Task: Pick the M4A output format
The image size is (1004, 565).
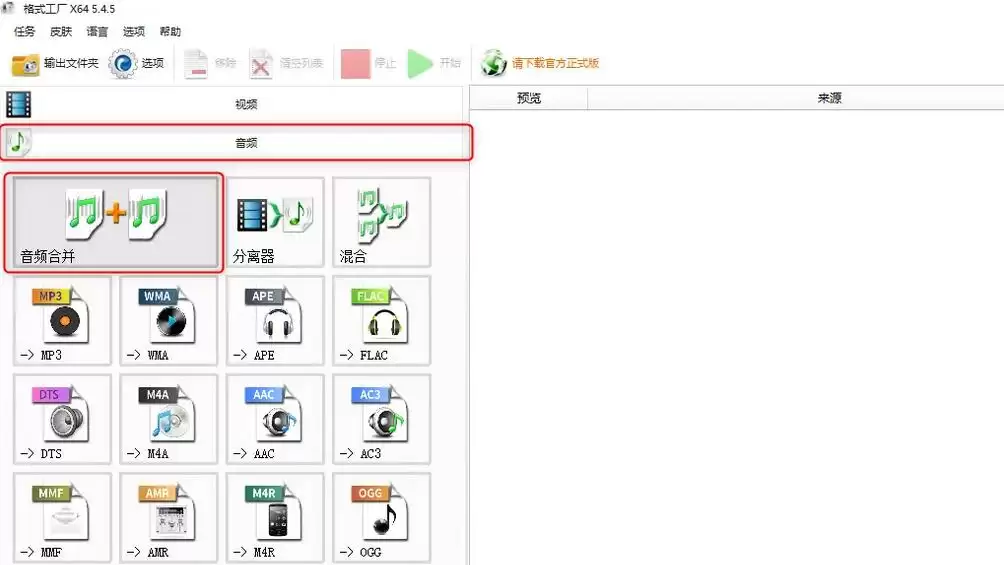Action: (x=168, y=420)
